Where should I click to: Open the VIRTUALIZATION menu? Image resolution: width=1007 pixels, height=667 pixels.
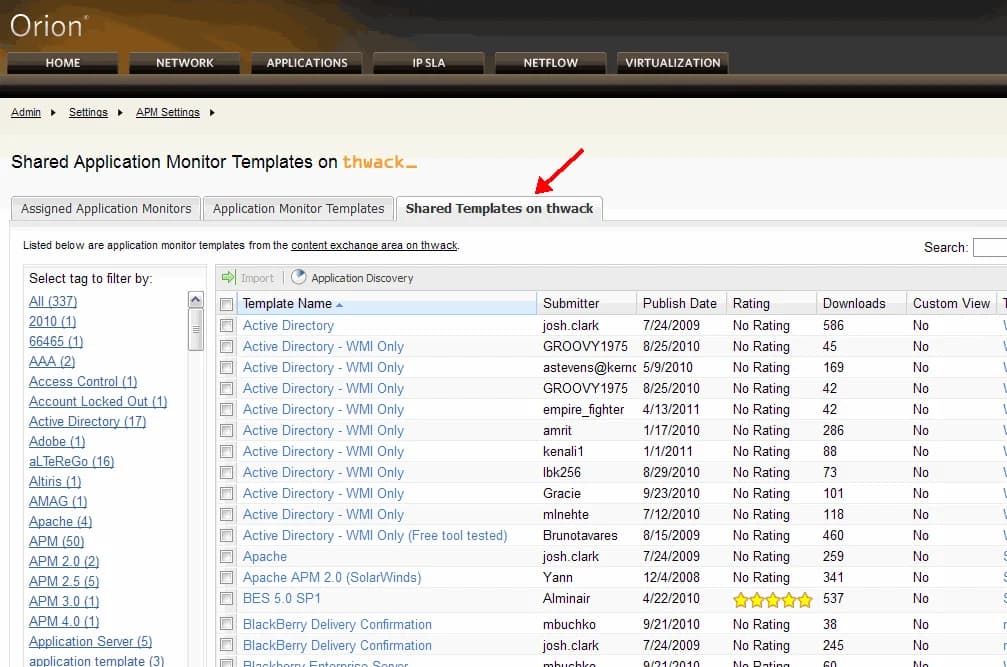[672, 63]
